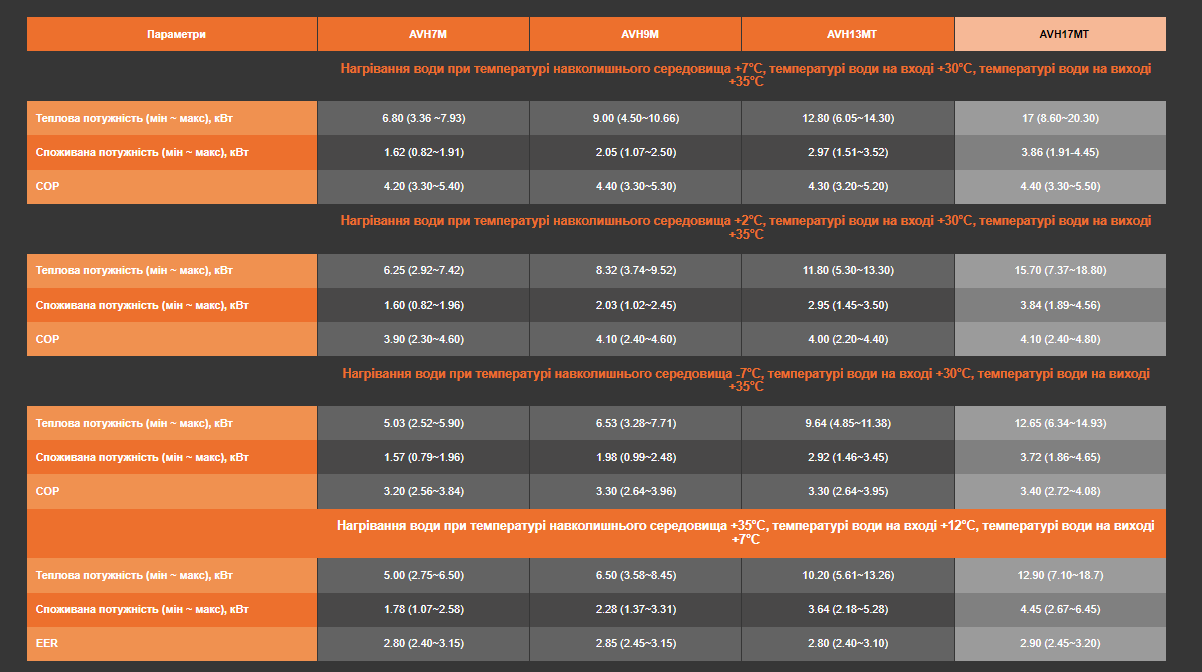This screenshot has width=1202, height=672.
Task: Click the -7°C ambient heating section heading
Action: pos(745,379)
